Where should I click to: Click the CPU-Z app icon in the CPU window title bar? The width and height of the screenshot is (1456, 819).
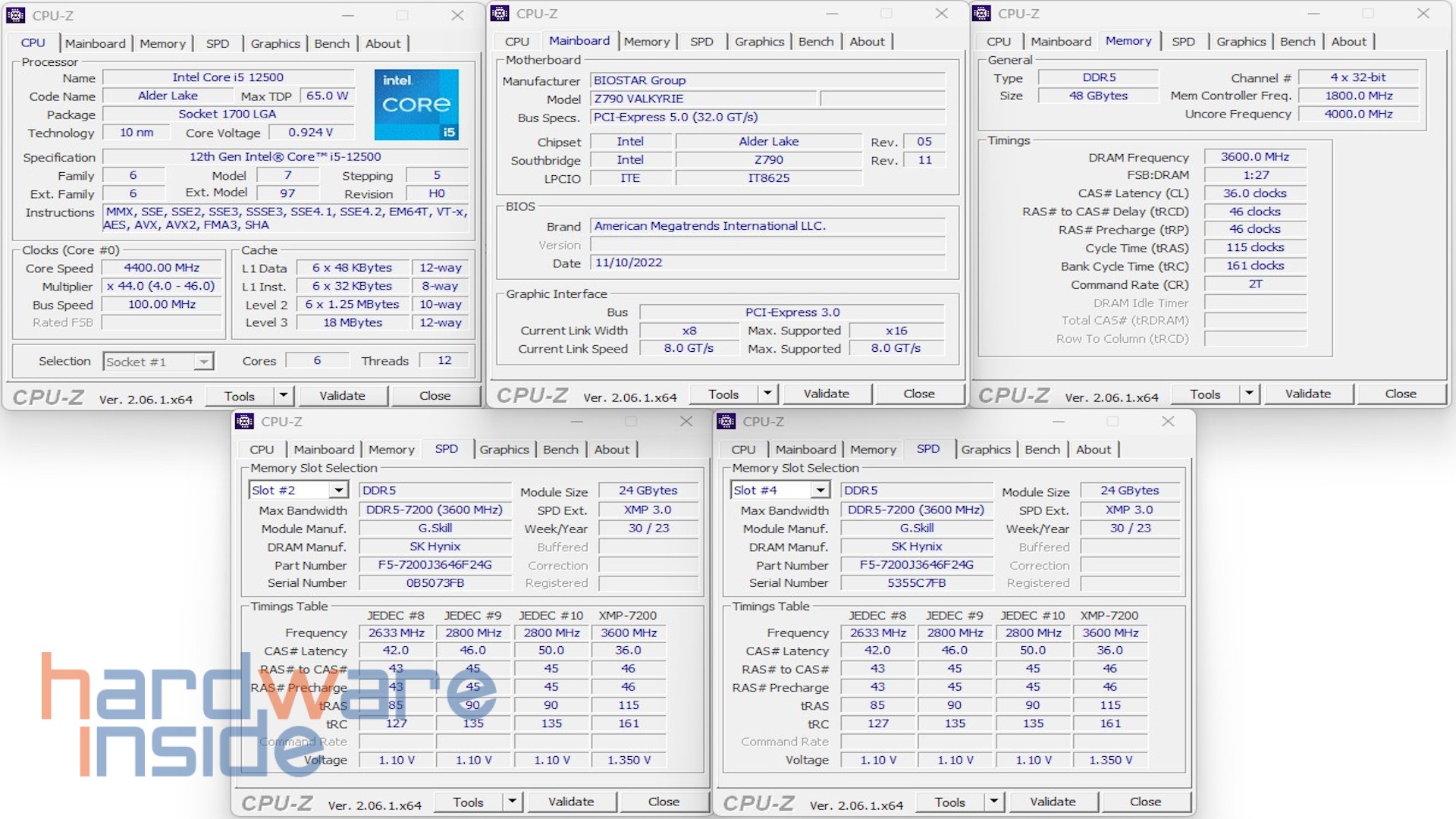(x=16, y=15)
